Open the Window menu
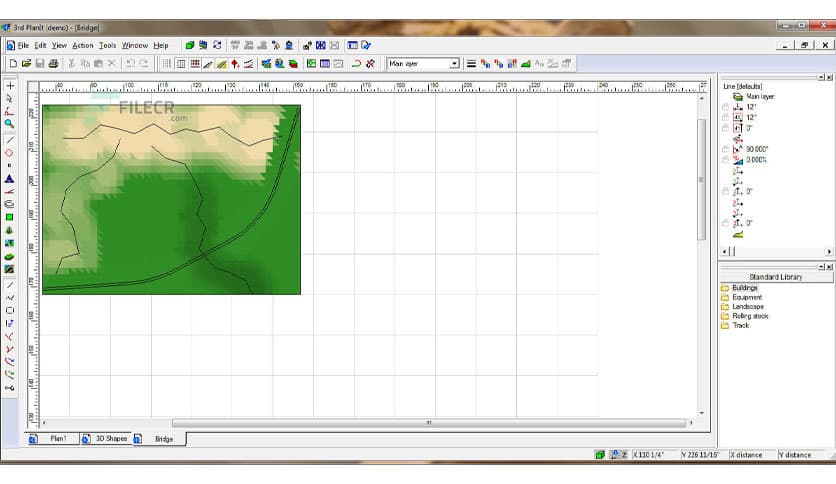 (134, 46)
